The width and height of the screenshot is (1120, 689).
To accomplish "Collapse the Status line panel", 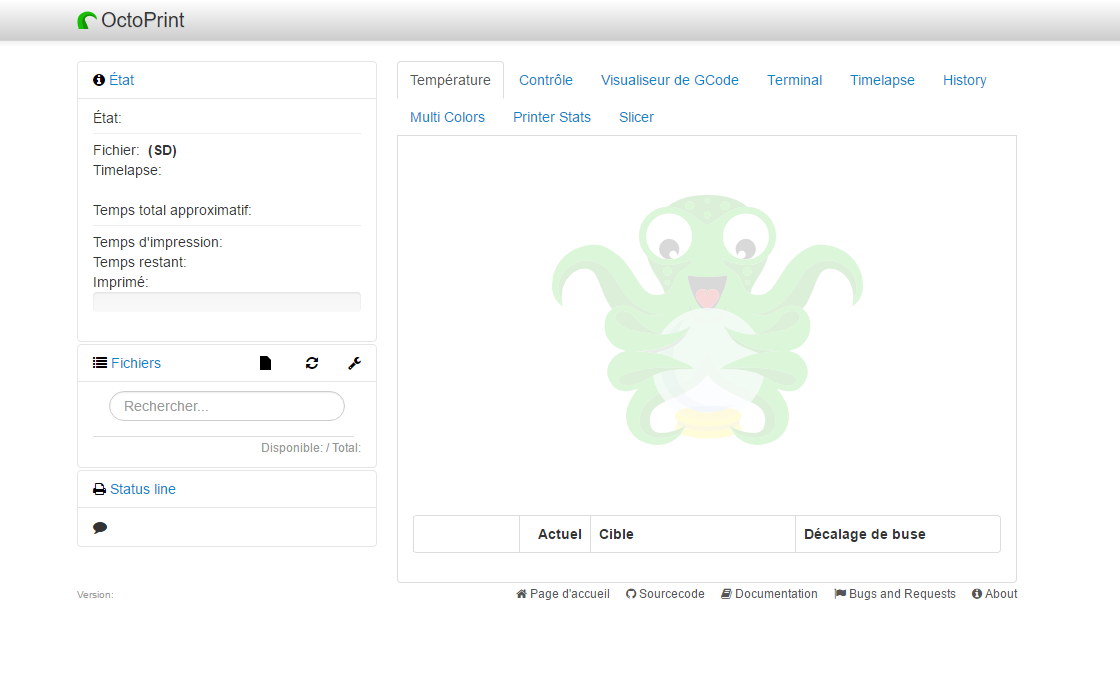I will [143, 489].
